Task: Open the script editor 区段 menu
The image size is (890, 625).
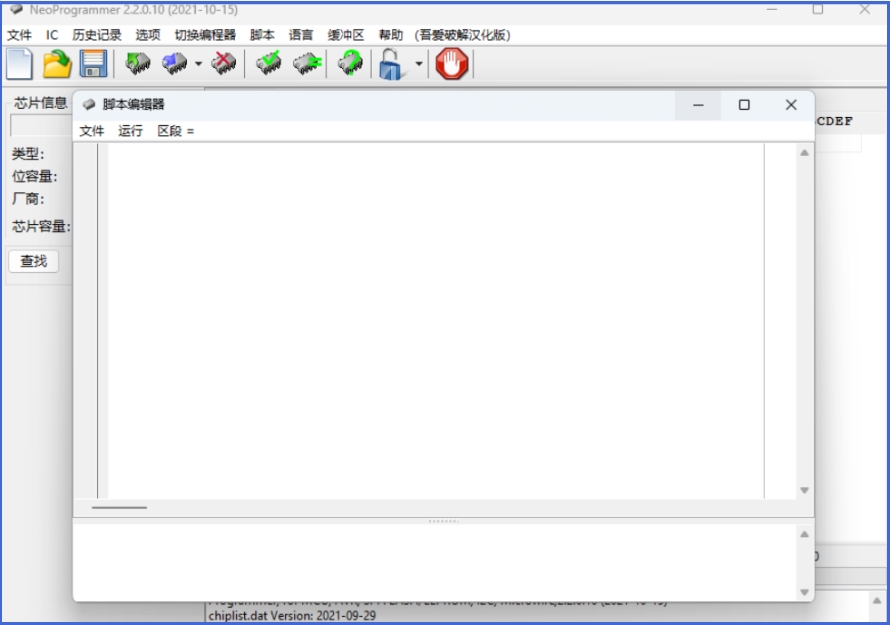Action: (175, 131)
